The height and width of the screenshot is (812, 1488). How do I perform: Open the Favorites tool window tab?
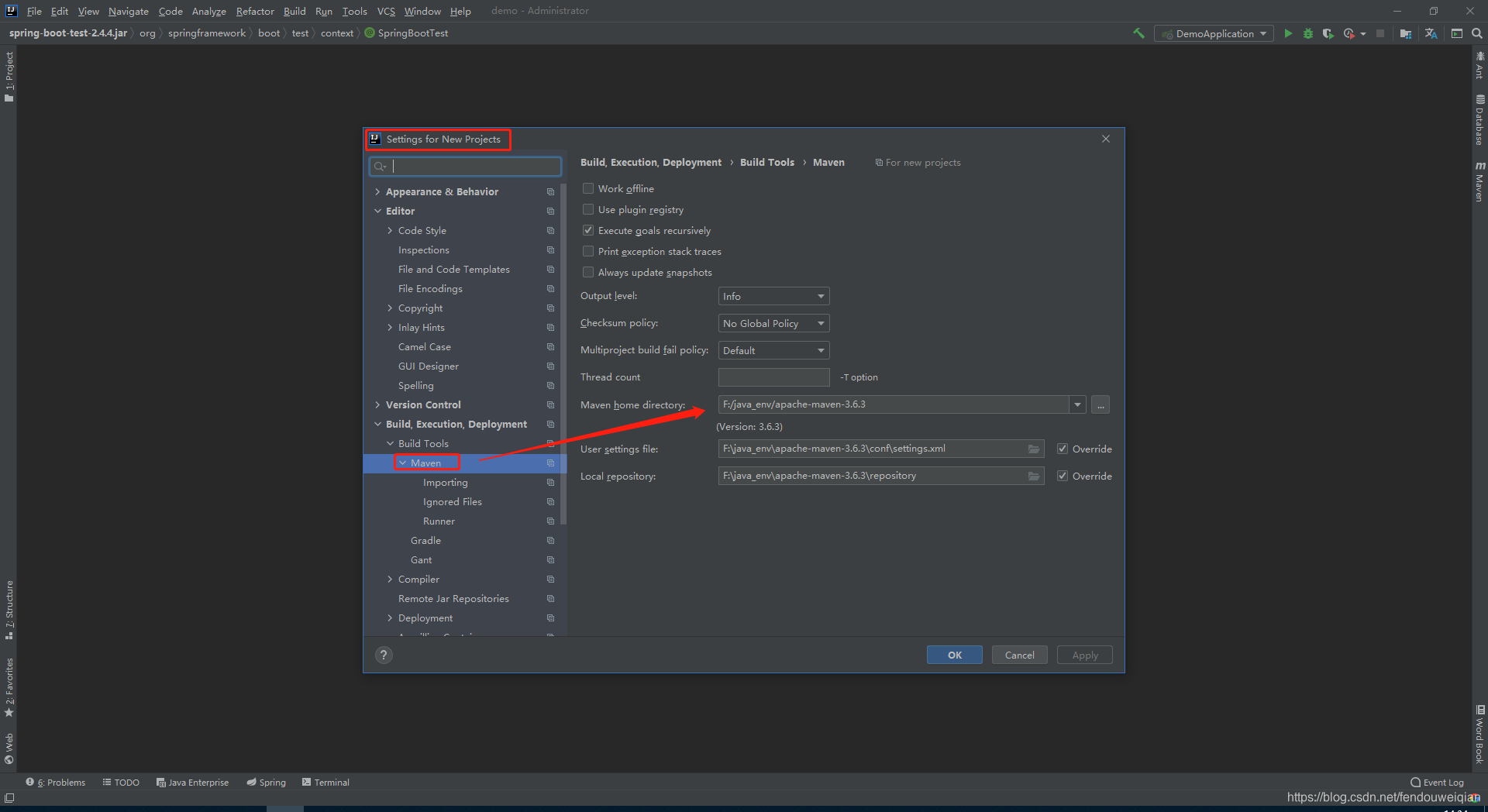[9, 687]
